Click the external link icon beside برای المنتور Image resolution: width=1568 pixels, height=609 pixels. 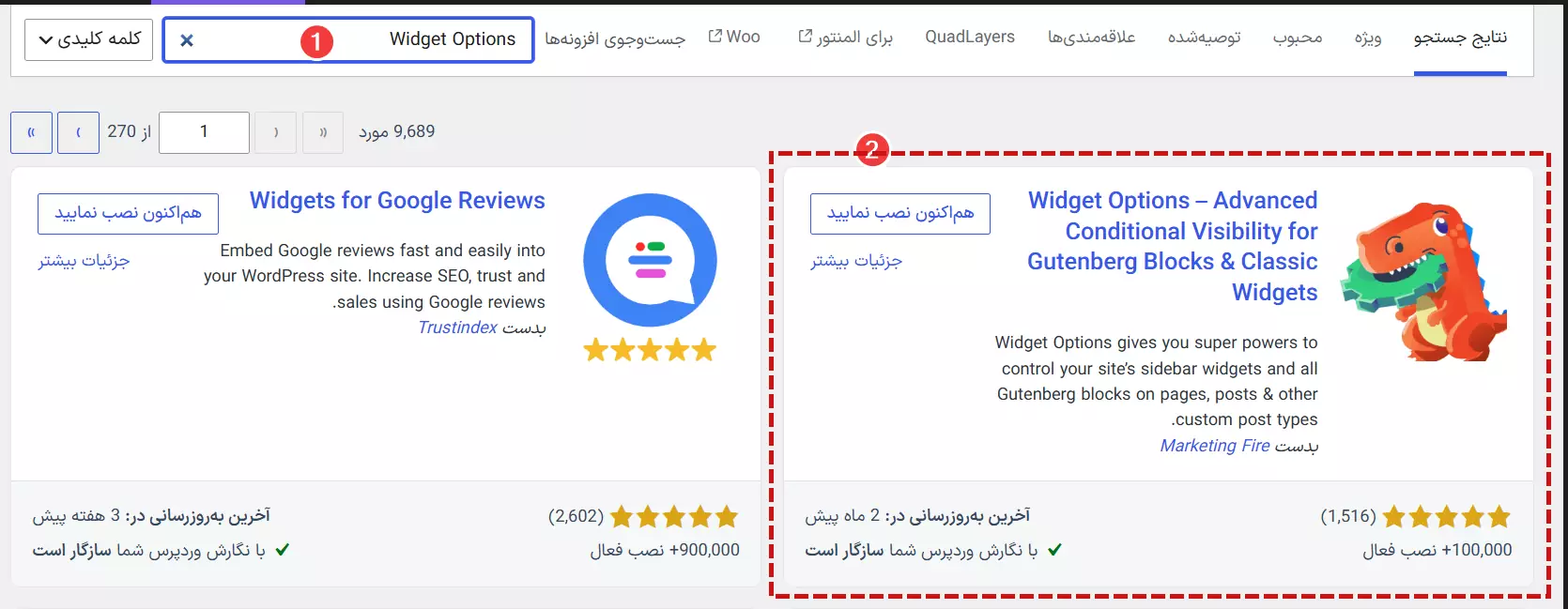click(806, 37)
